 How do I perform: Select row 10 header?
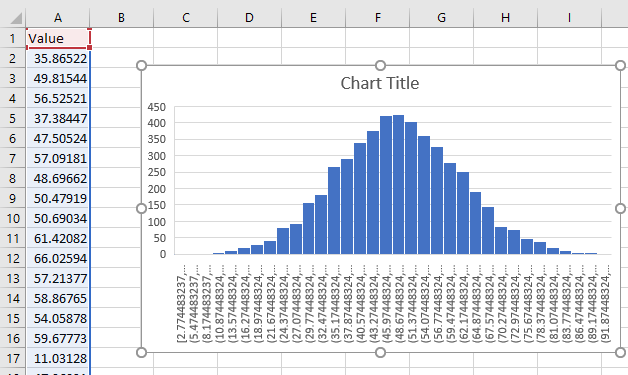(x=12, y=218)
